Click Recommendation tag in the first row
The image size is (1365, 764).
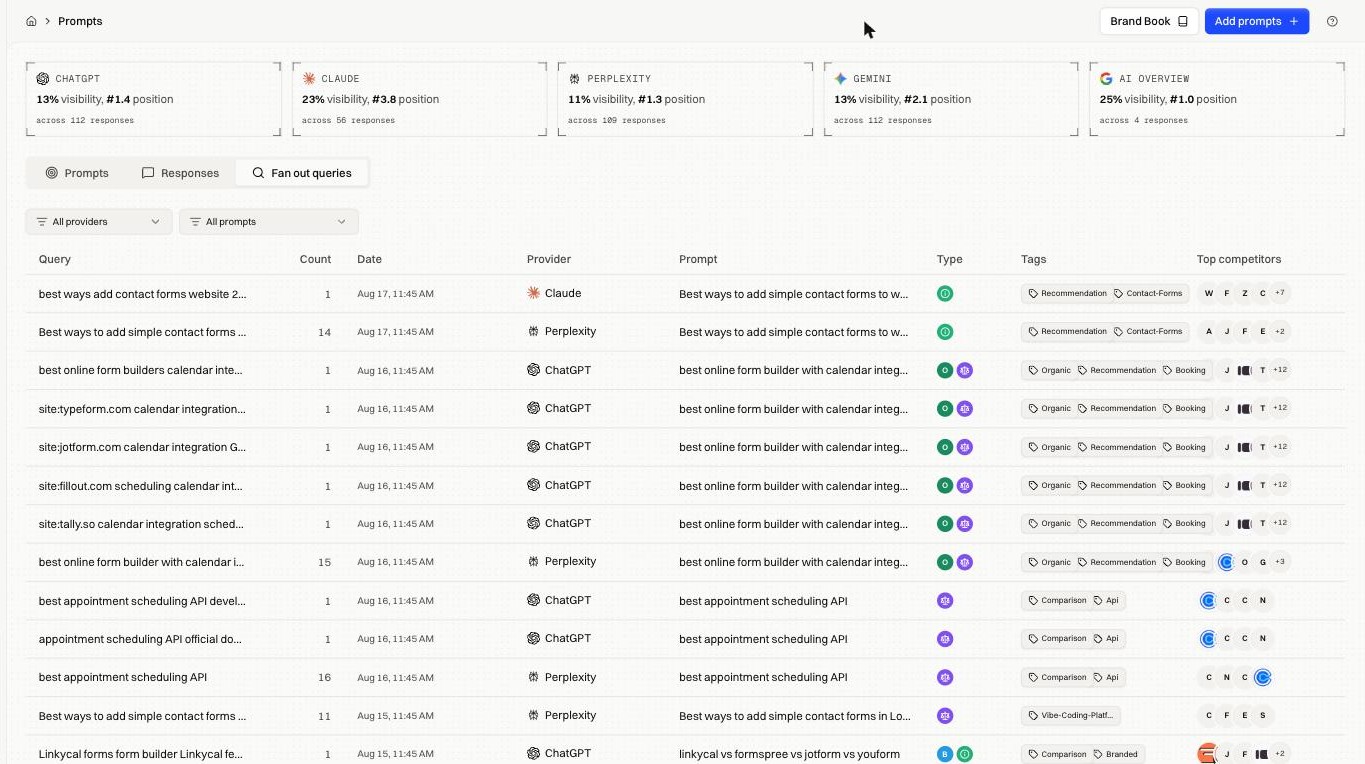point(1066,294)
